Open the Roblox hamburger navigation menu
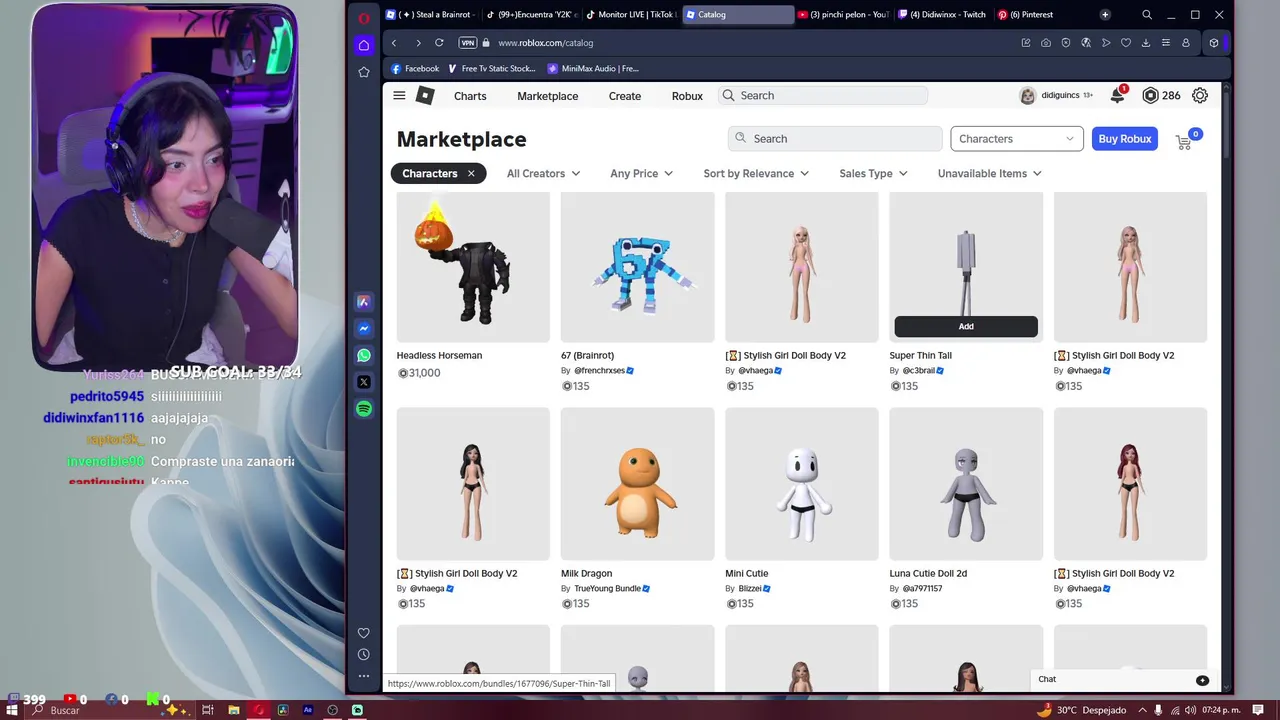This screenshot has height=720, width=1280. 399,96
